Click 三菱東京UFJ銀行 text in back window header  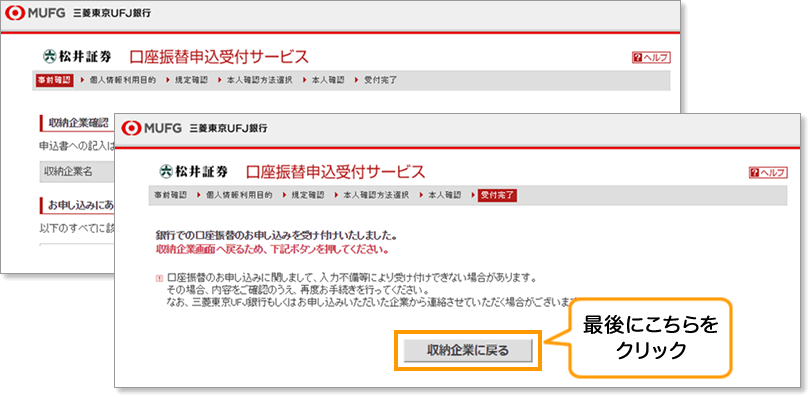point(112,13)
